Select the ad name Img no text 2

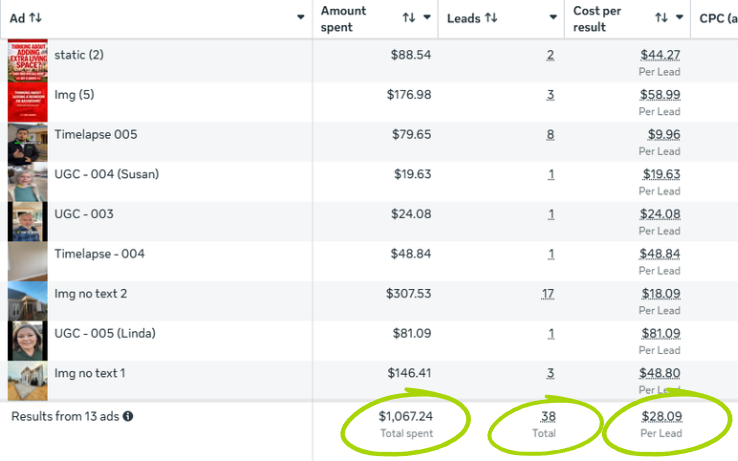click(90, 294)
